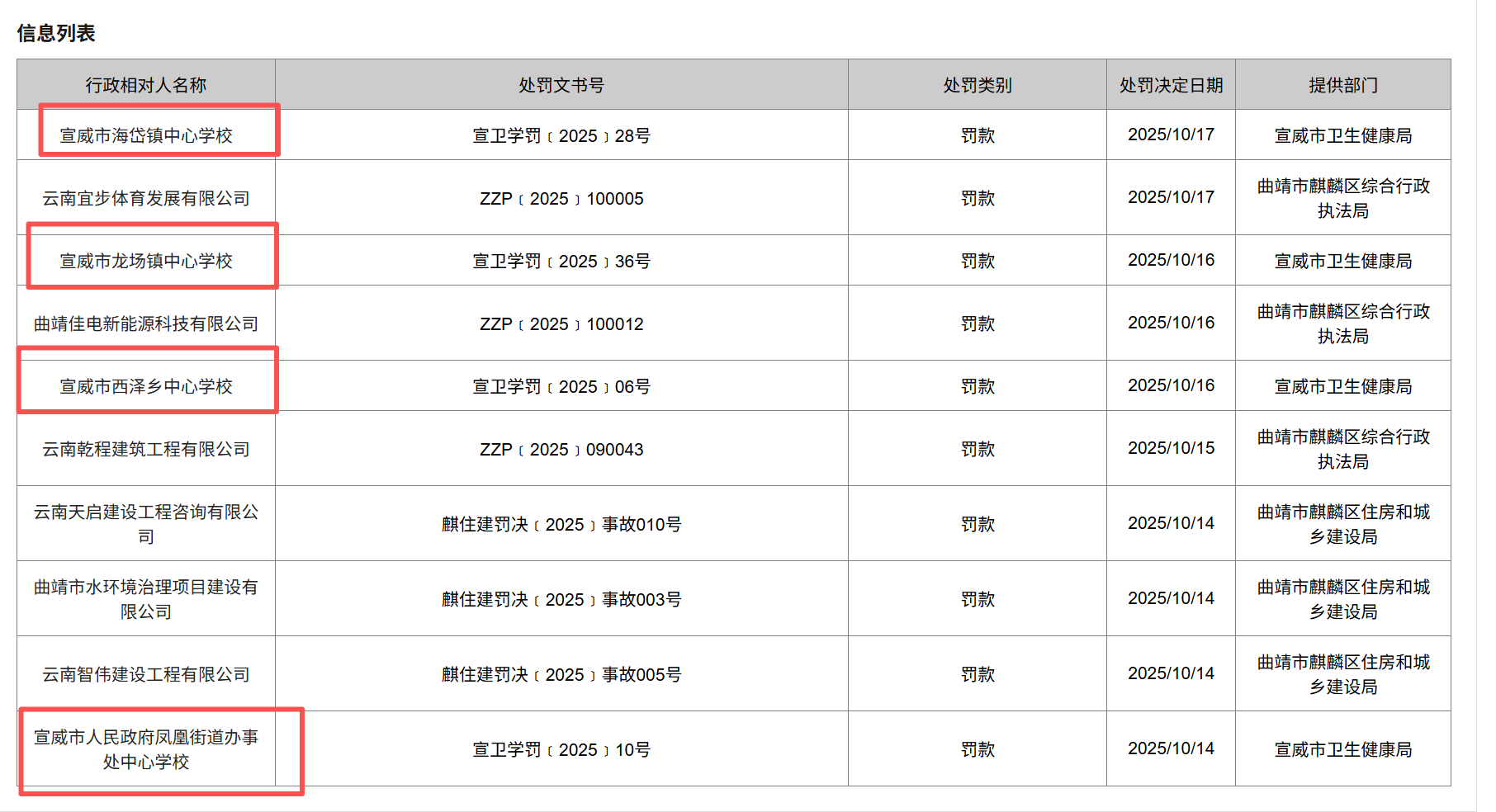Click the 2025/10/15 date cell
This screenshot has width=1496, height=812.
point(1171,448)
